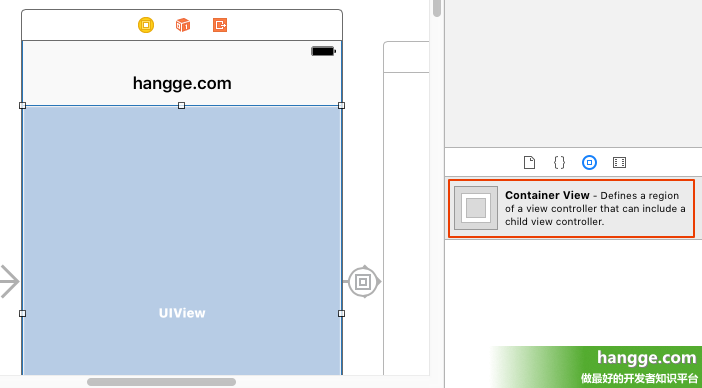702x388 pixels.
Task: Select the orange First Responder cube icon
Action: tap(183, 25)
